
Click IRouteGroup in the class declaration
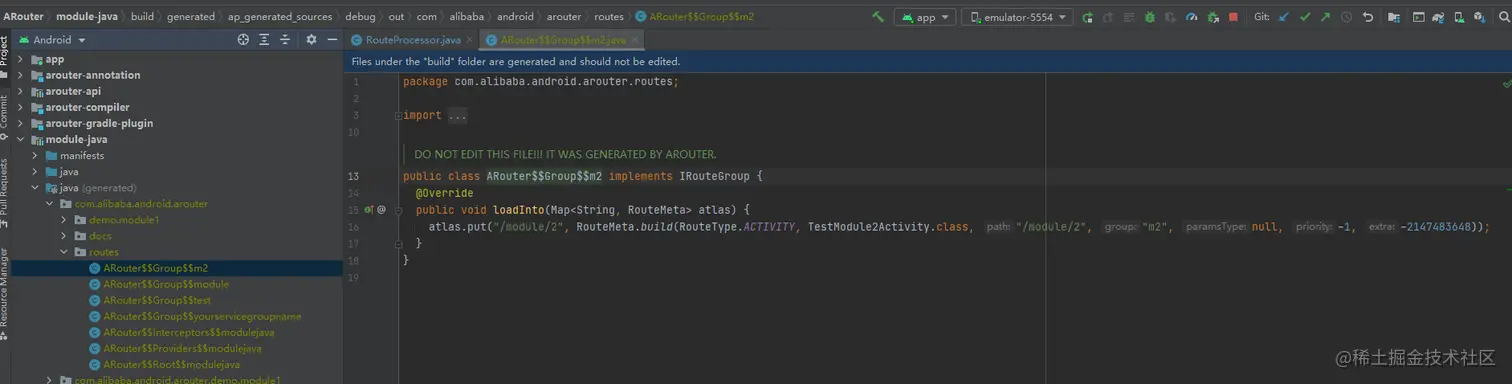point(714,177)
